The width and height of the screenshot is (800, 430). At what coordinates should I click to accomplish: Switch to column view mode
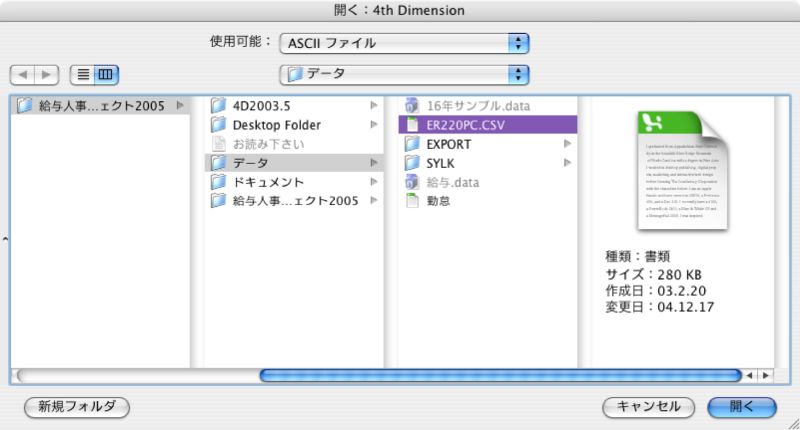105,74
